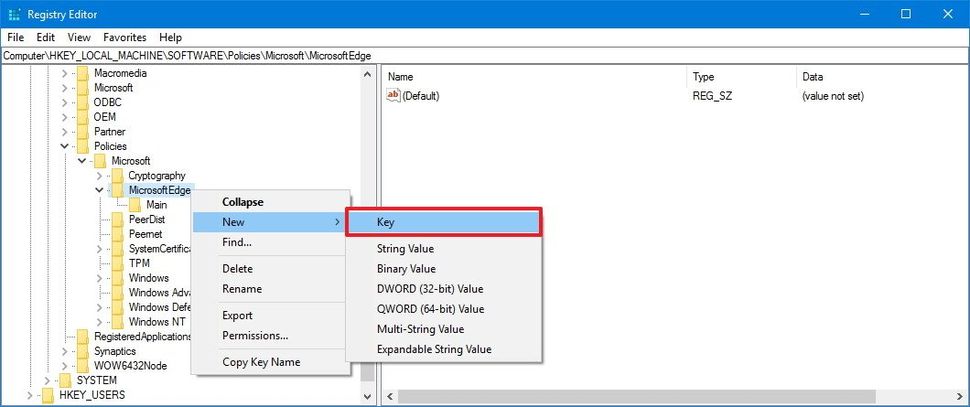Expand the ODBC key chevron

click(65, 102)
